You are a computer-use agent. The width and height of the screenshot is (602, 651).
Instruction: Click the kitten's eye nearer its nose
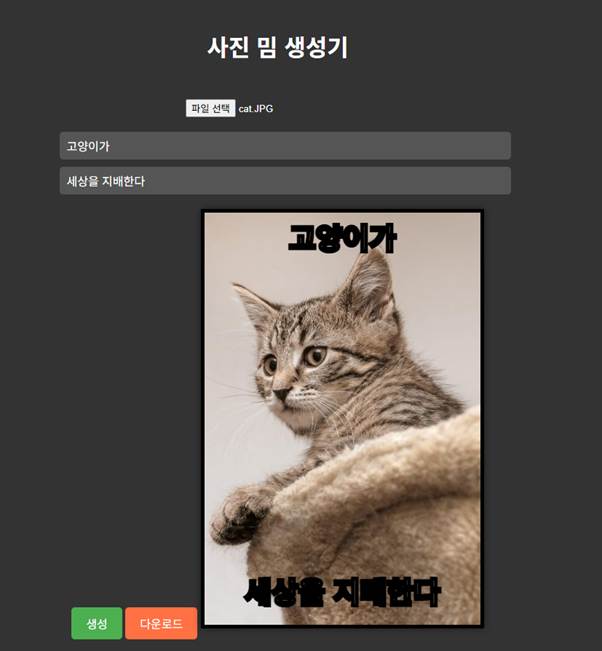pyautogui.click(x=270, y=365)
